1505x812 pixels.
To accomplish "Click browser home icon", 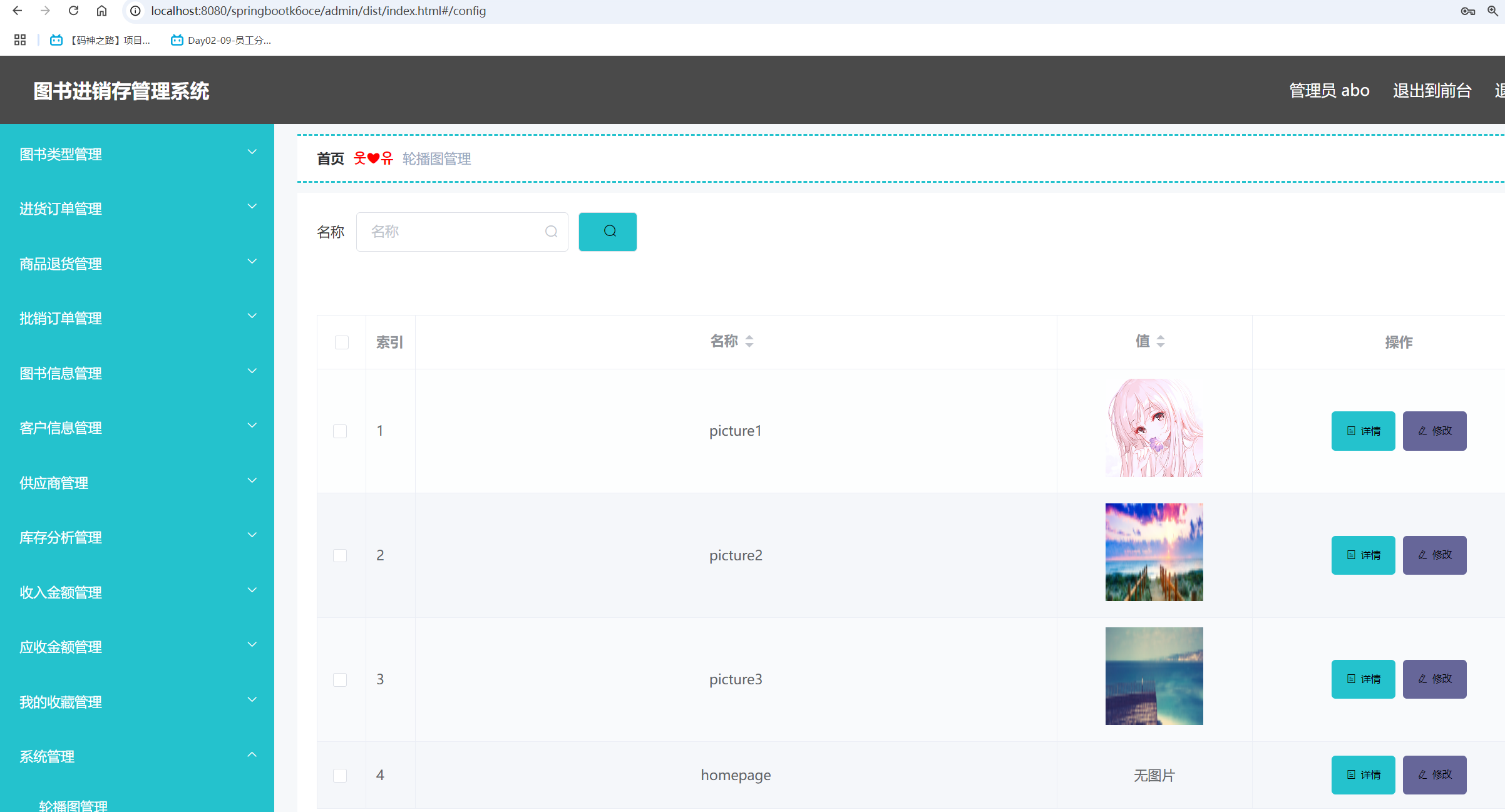I will 101,11.
